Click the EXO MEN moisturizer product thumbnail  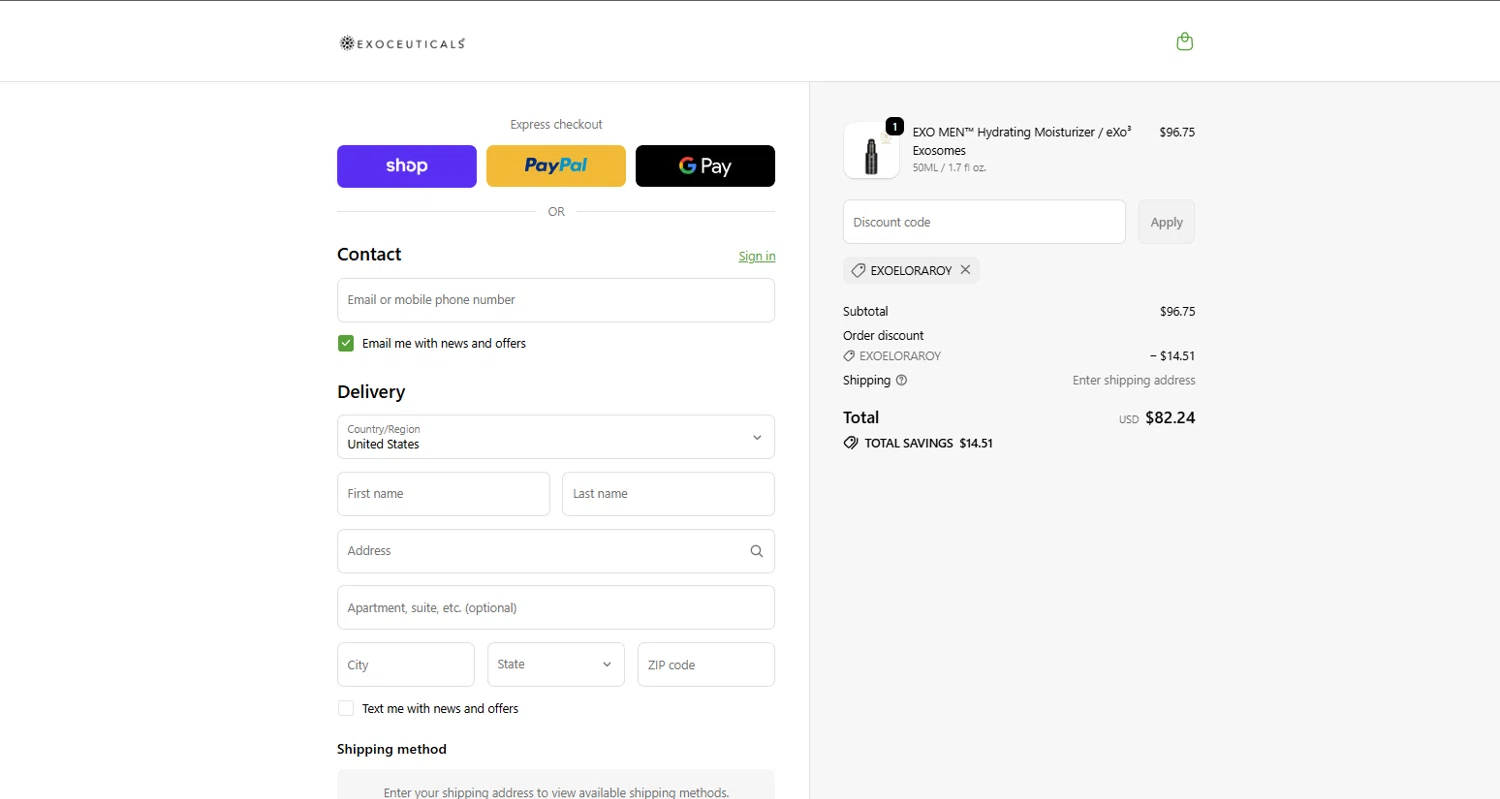871,150
